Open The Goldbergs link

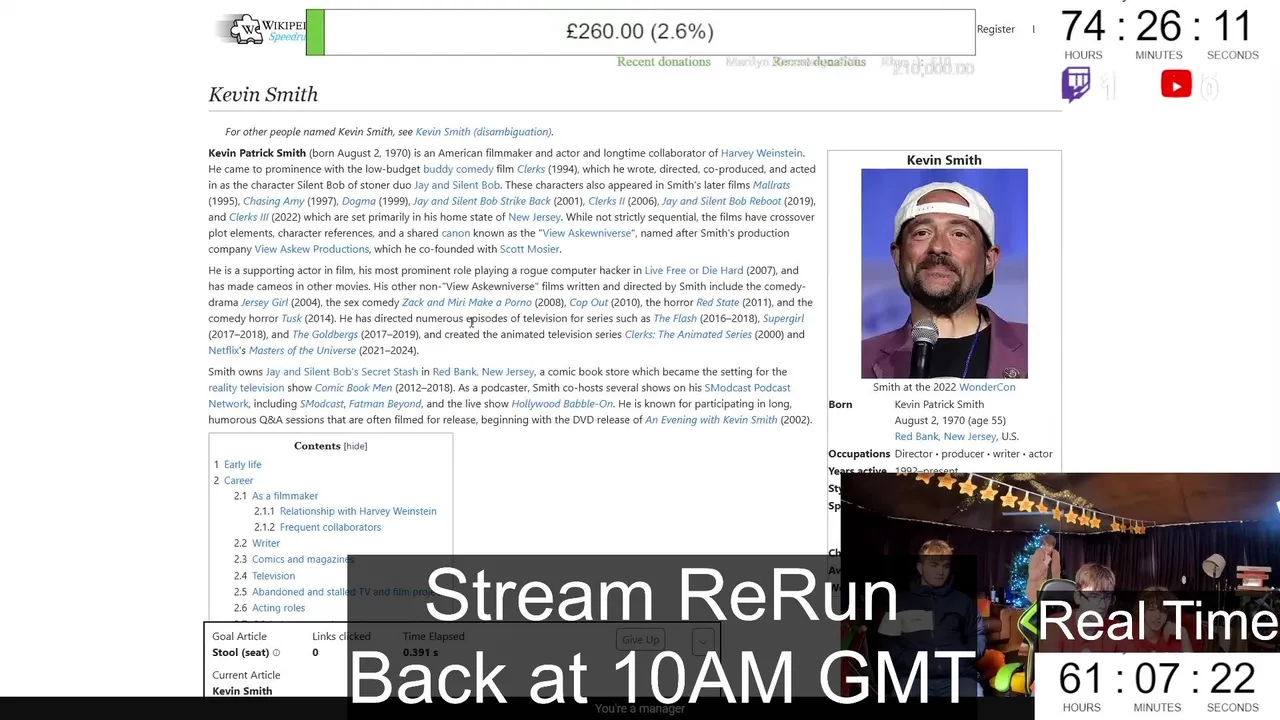325,334
